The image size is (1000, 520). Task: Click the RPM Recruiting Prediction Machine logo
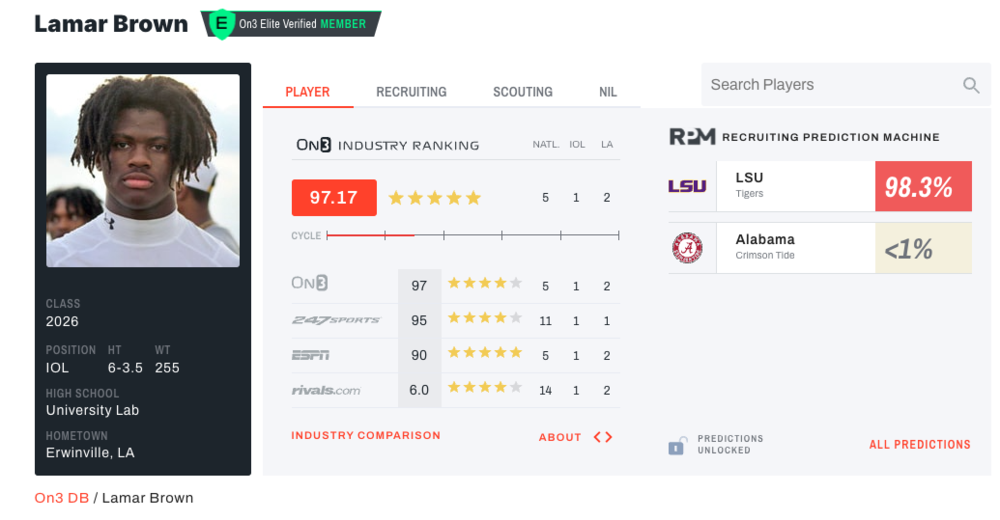692,137
